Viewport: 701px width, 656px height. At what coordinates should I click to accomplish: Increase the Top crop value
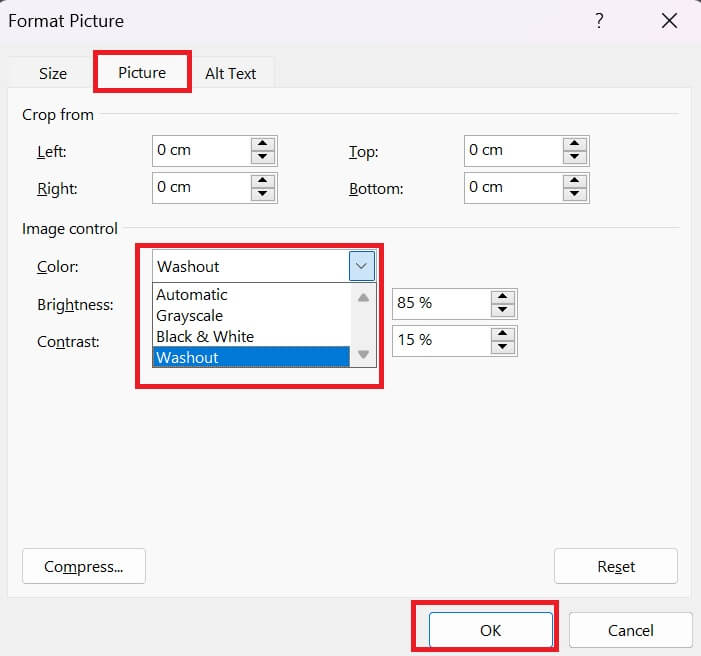click(x=574, y=144)
